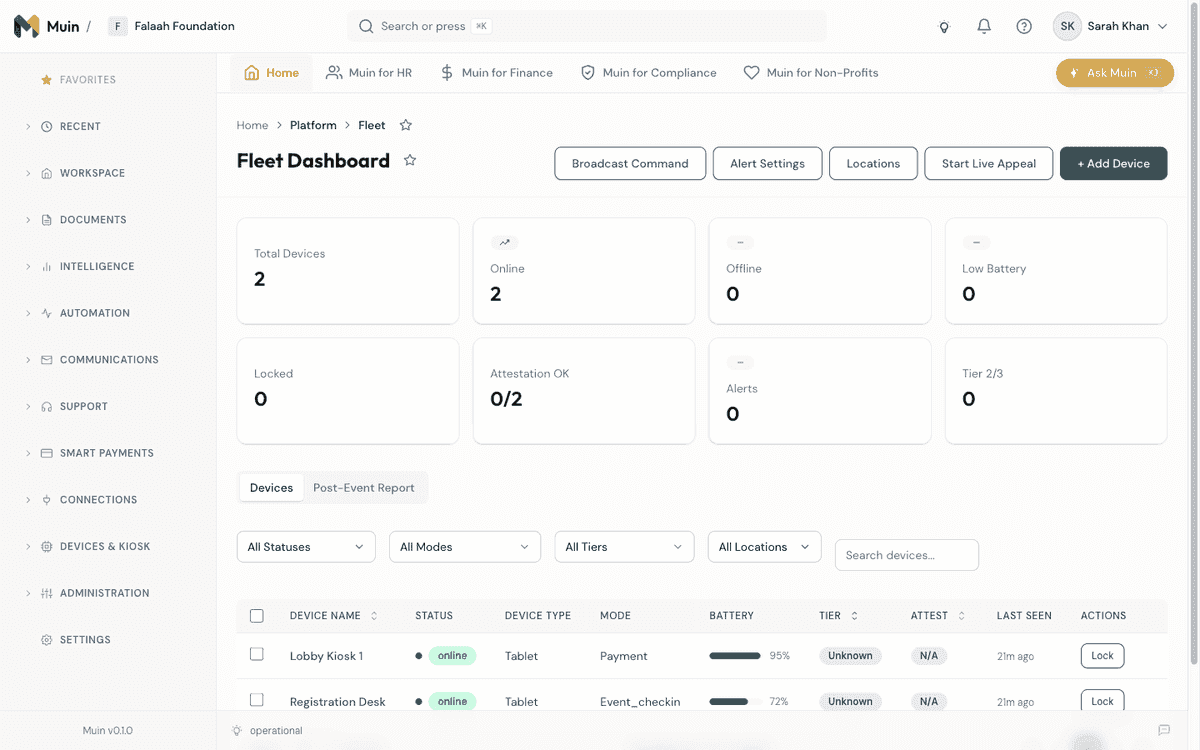Open the All Statuses dropdown
The width and height of the screenshot is (1200, 750).
click(306, 547)
